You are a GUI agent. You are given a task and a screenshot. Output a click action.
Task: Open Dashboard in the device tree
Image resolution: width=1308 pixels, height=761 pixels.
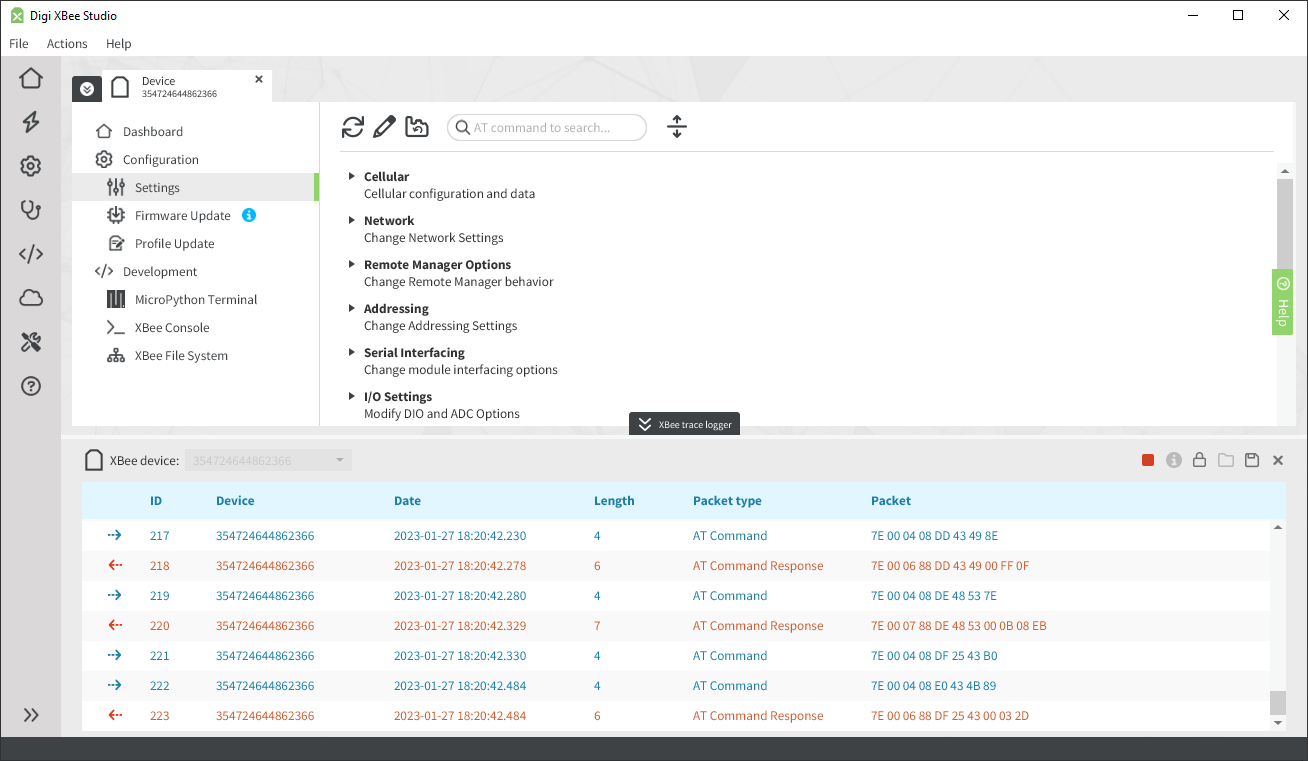[x=152, y=131]
